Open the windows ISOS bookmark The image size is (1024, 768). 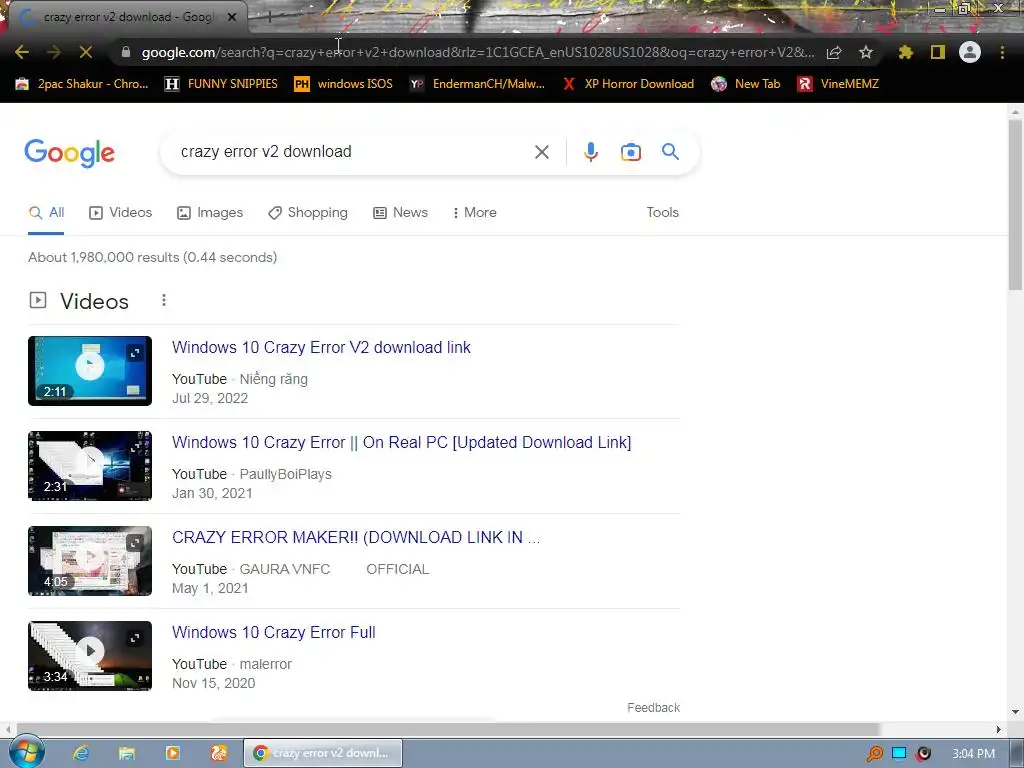coord(344,84)
